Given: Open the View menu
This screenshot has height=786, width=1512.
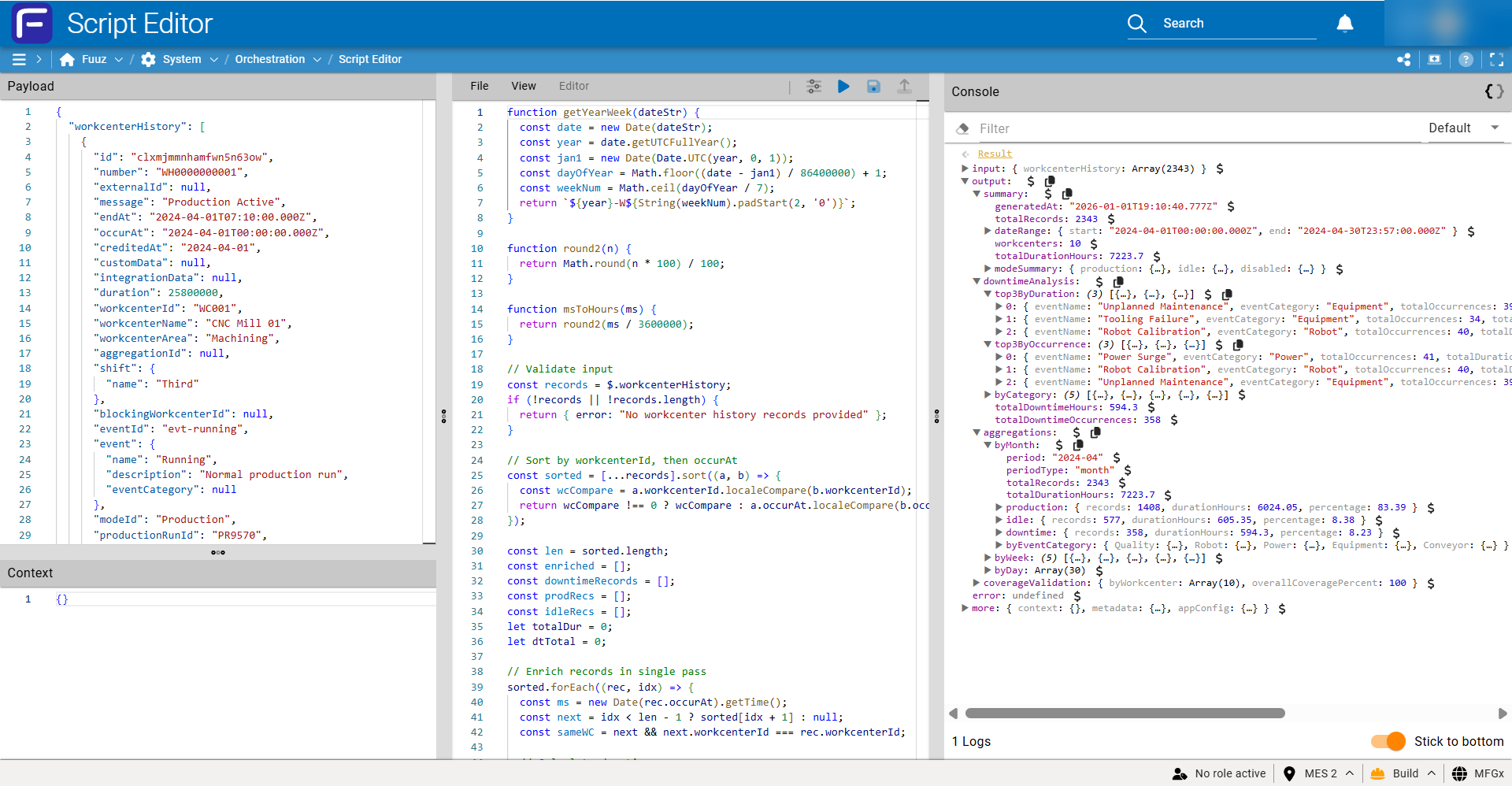Looking at the screenshot, I should tap(524, 86).
